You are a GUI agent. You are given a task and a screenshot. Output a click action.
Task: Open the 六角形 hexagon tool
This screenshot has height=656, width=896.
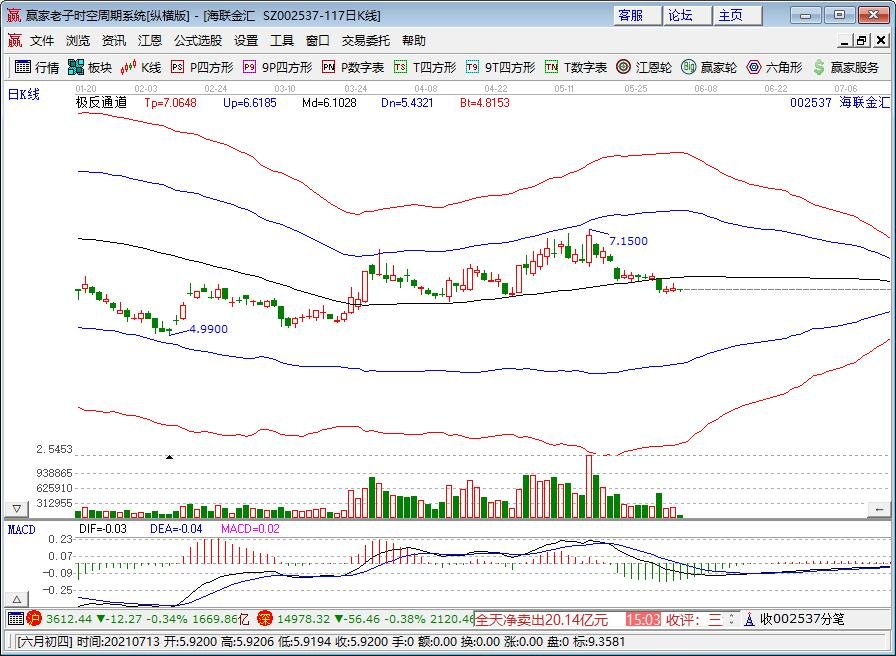point(774,67)
